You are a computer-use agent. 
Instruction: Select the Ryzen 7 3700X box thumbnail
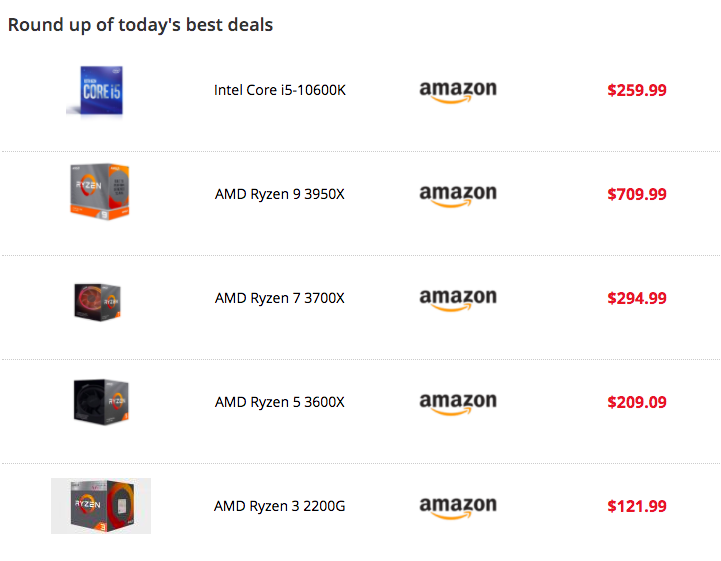coord(97,302)
